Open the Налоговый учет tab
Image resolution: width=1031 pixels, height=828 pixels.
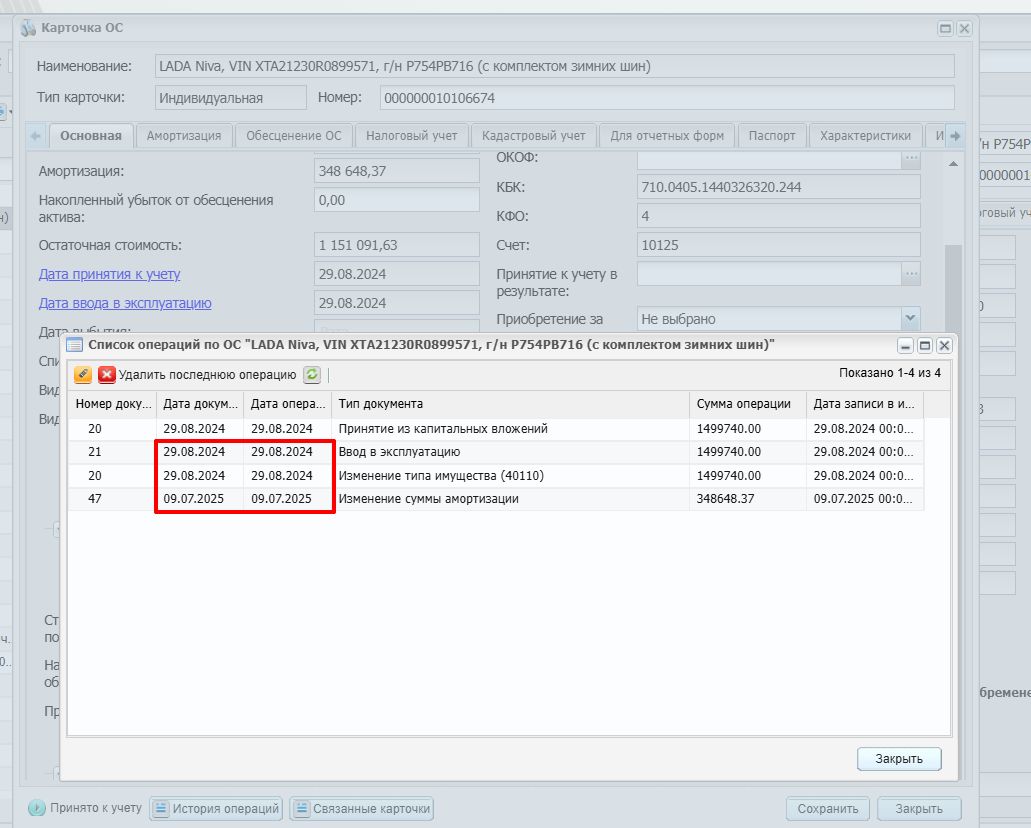(411, 136)
